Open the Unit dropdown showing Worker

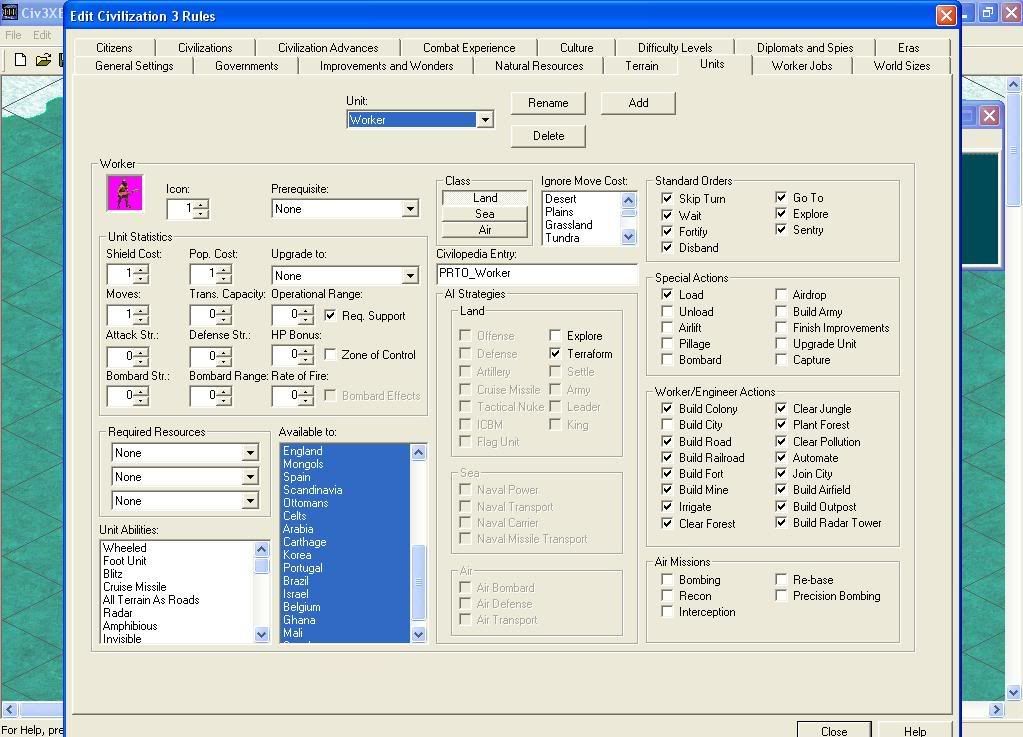click(485, 120)
